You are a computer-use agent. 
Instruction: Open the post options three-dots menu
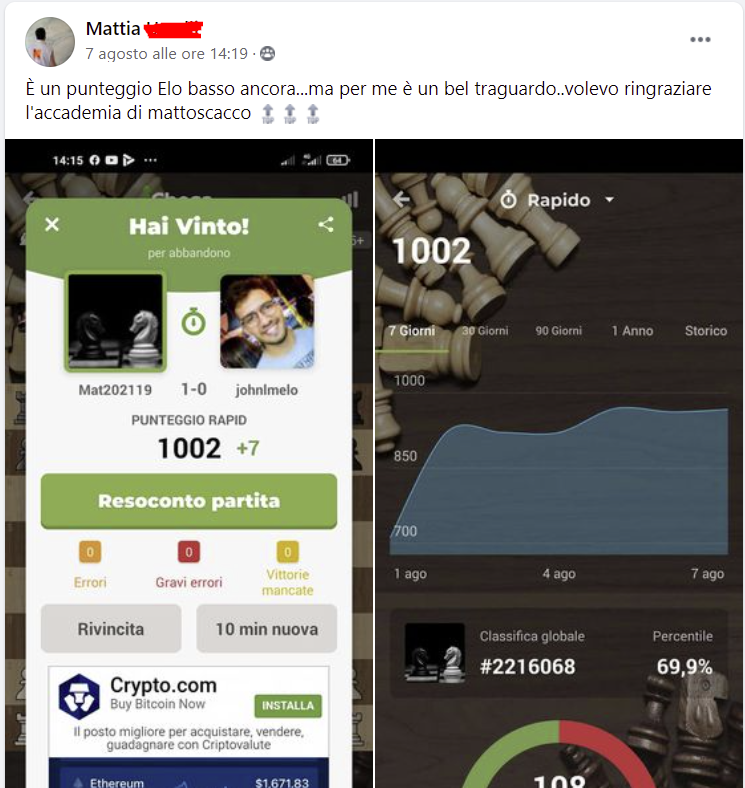coord(700,40)
